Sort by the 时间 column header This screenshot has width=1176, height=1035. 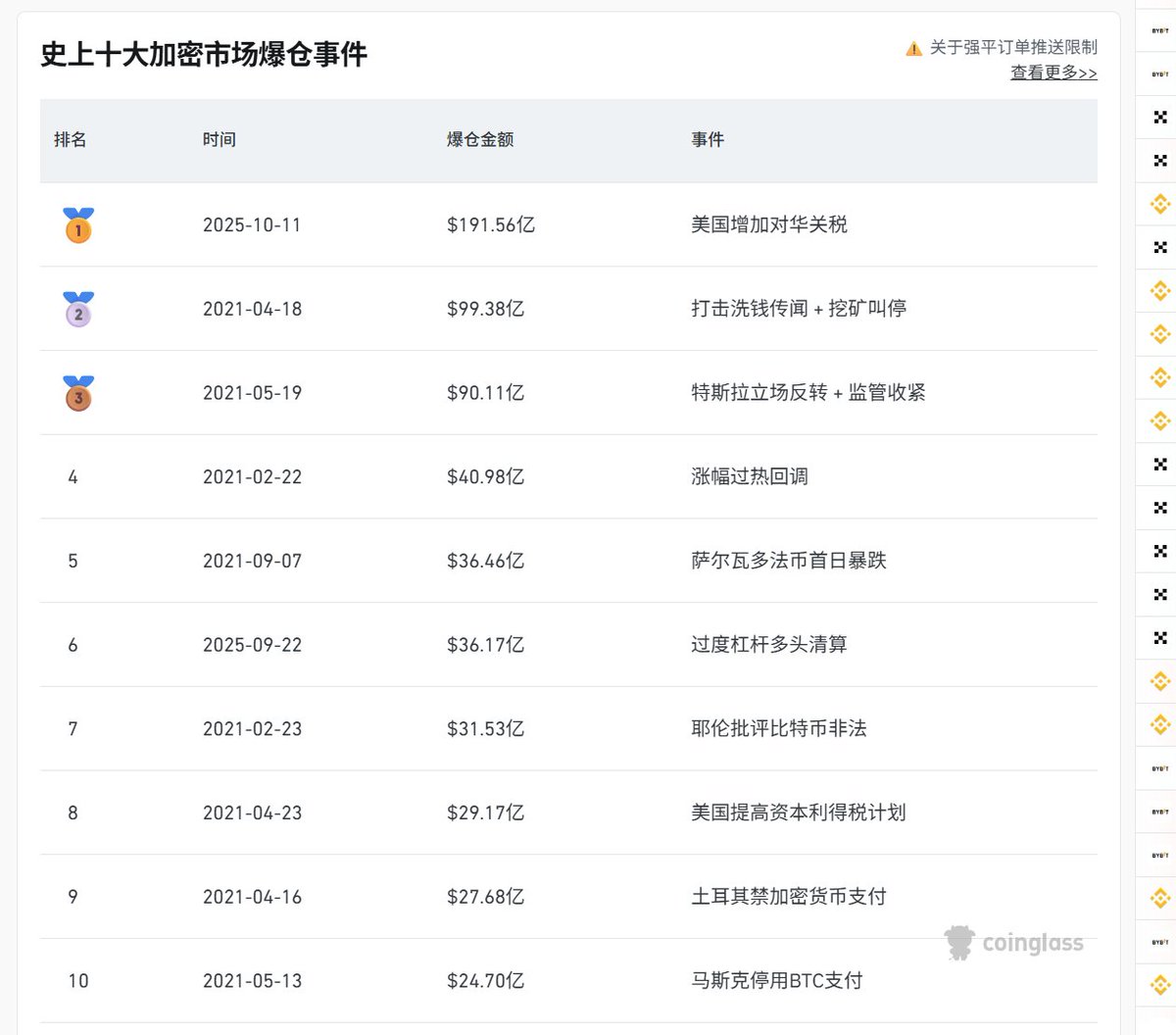click(220, 140)
